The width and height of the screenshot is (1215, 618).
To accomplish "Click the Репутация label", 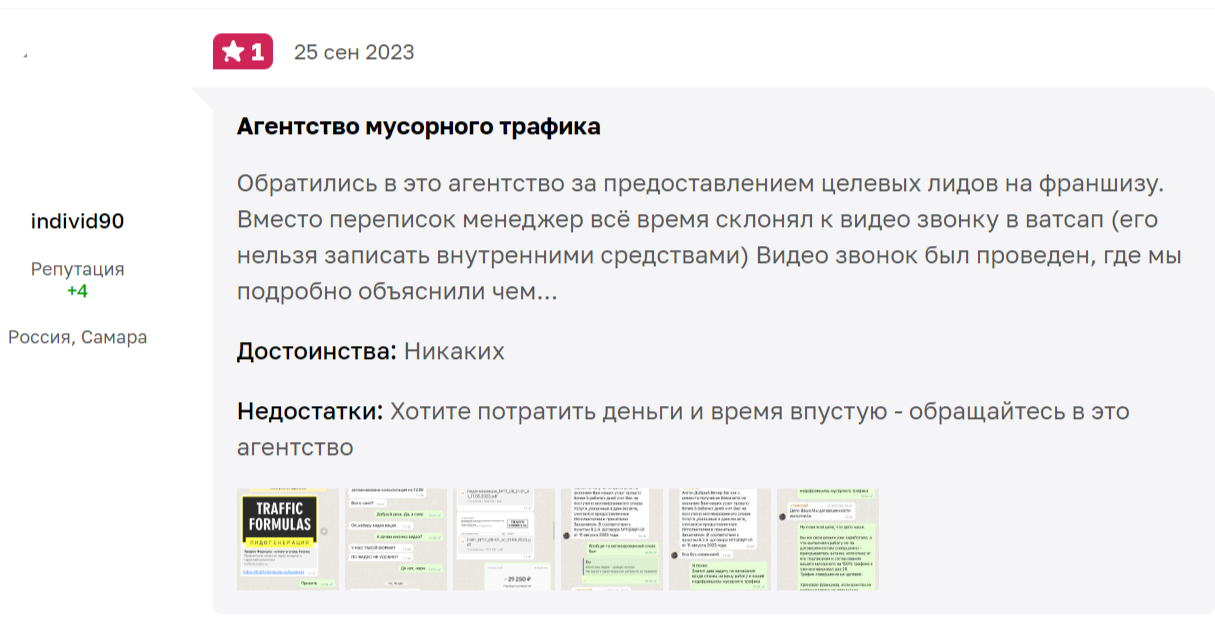I will pyautogui.click(x=77, y=269).
